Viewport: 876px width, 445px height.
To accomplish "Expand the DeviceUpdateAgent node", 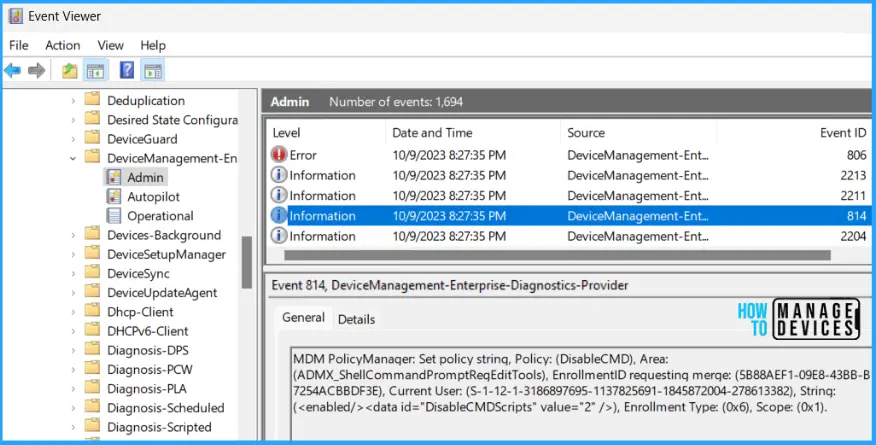I will [73, 293].
